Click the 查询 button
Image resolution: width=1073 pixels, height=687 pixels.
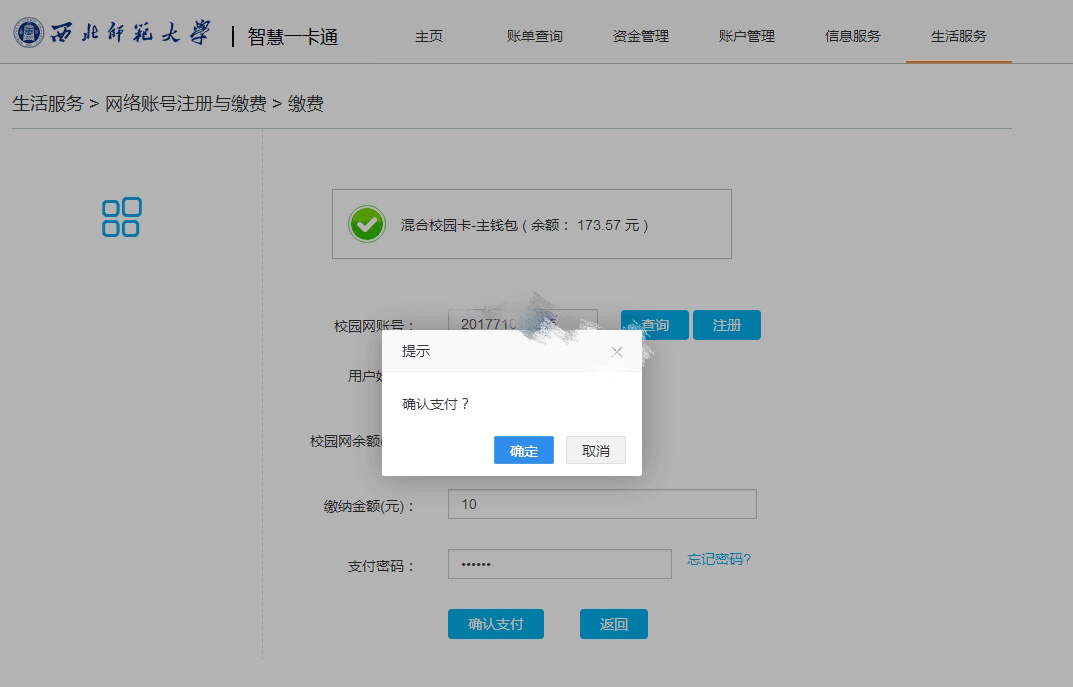[656, 325]
